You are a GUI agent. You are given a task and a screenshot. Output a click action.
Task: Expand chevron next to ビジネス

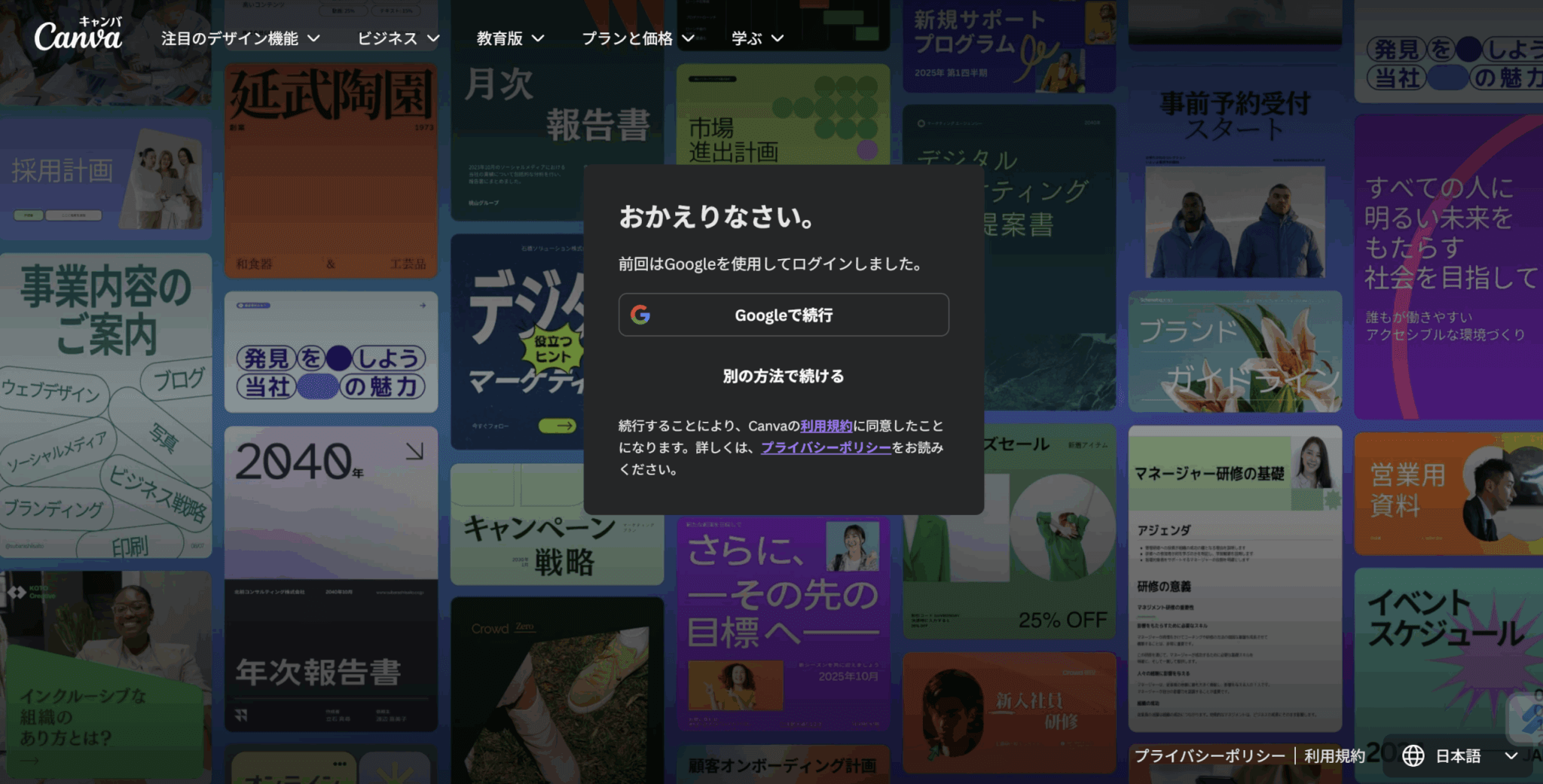[433, 38]
